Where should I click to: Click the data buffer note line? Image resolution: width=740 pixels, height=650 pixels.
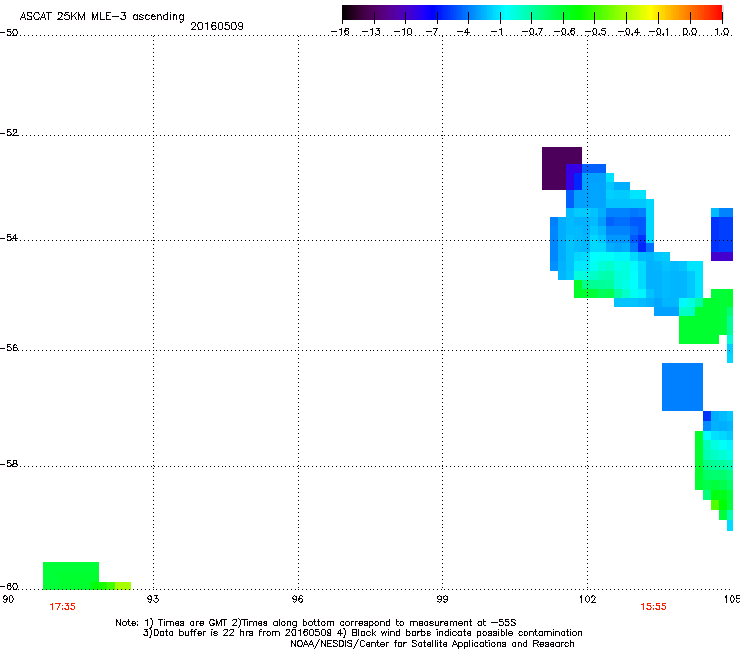coord(362,633)
